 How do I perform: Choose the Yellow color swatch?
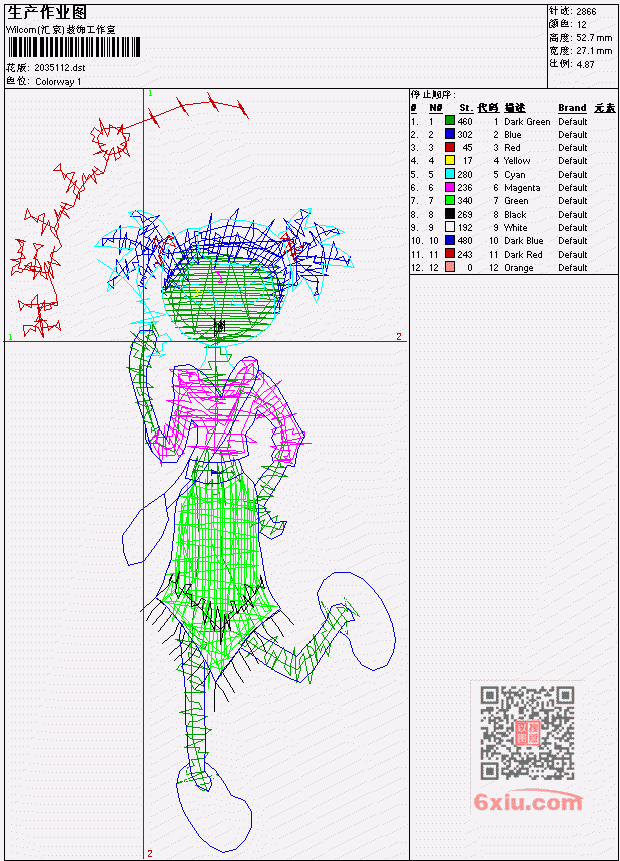pos(450,161)
